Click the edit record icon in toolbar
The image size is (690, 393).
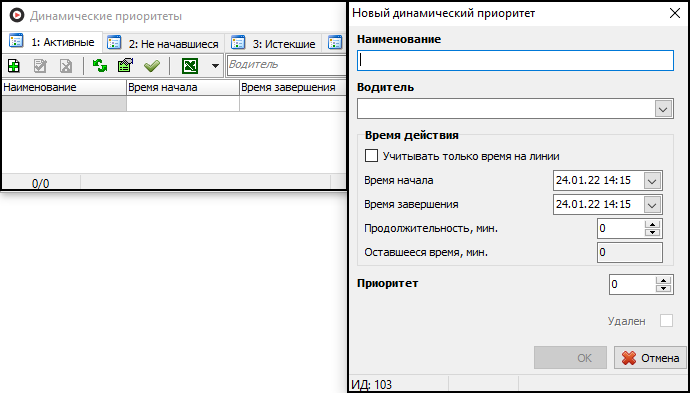[x=40, y=66]
